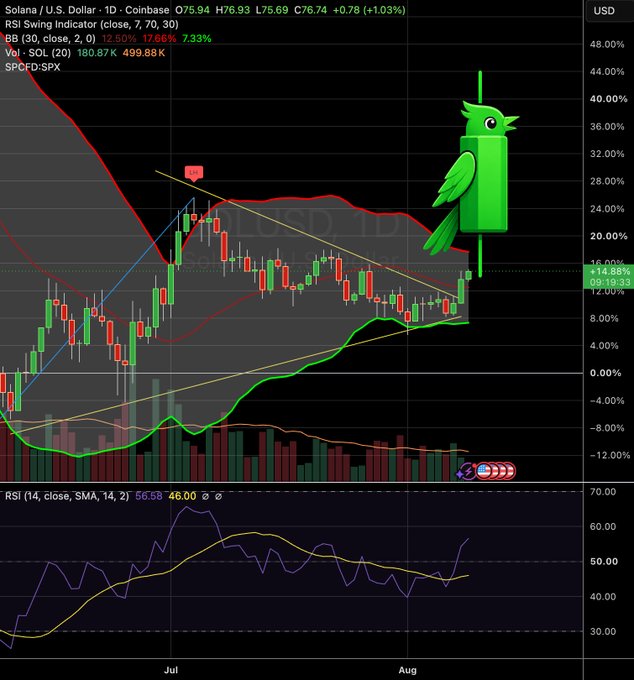Click the change value +0.78 (+1.03%)
The width and height of the screenshot is (634, 680).
click(x=369, y=10)
